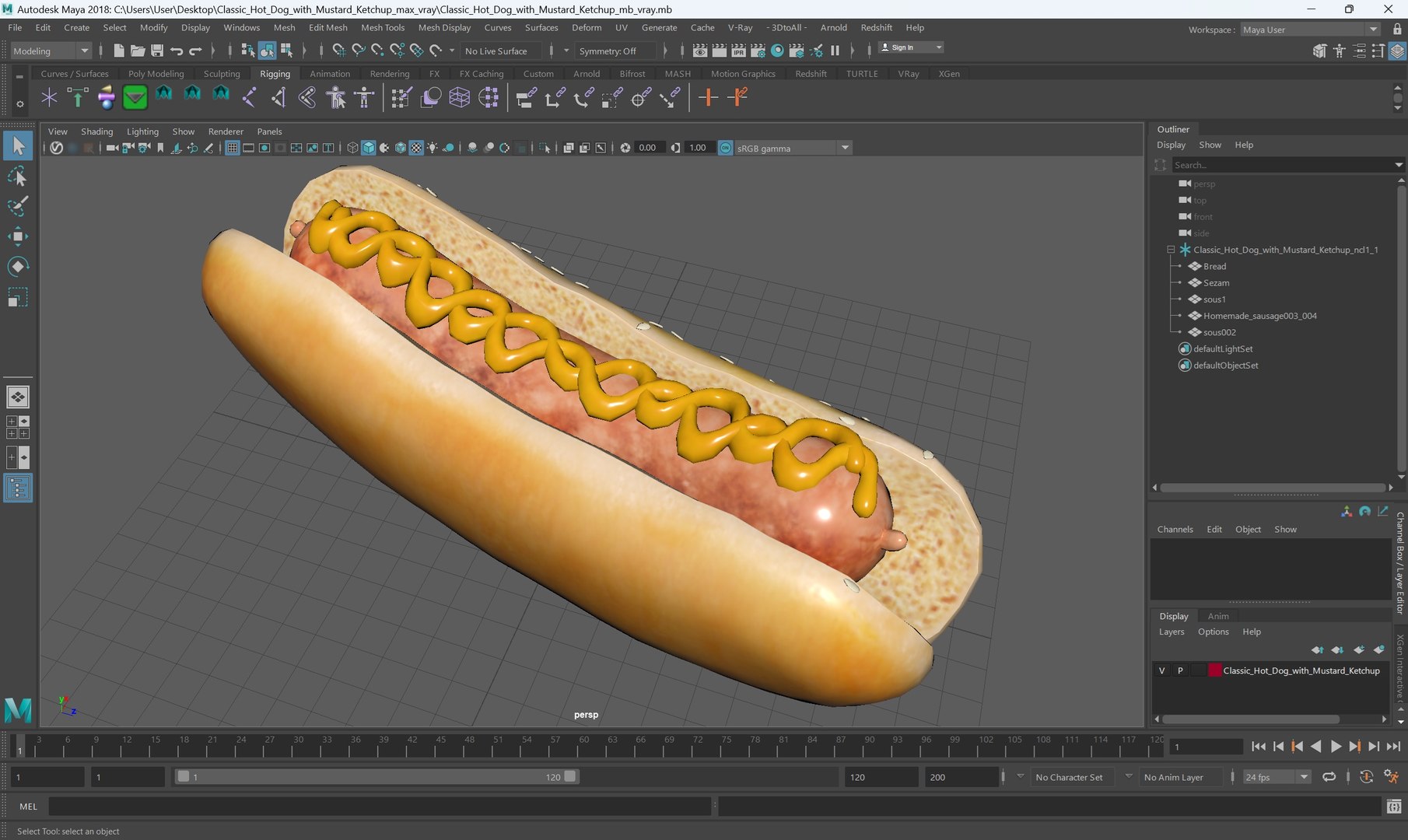Viewport: 1408px width, 840px height.
Task: Choose the Lasso select tool
Action: [17, 176]
